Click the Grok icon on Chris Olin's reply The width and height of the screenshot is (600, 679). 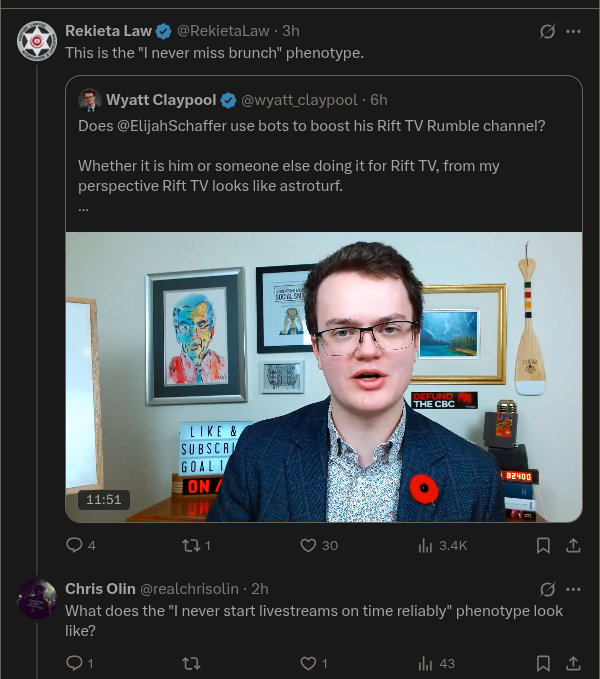click(x=548, y=589)
